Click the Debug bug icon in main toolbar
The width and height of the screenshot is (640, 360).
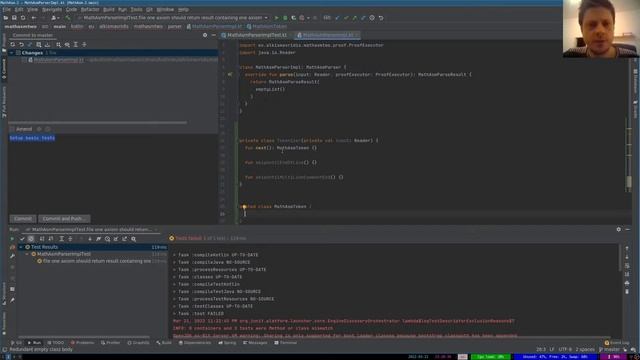(x=285, y=18)
